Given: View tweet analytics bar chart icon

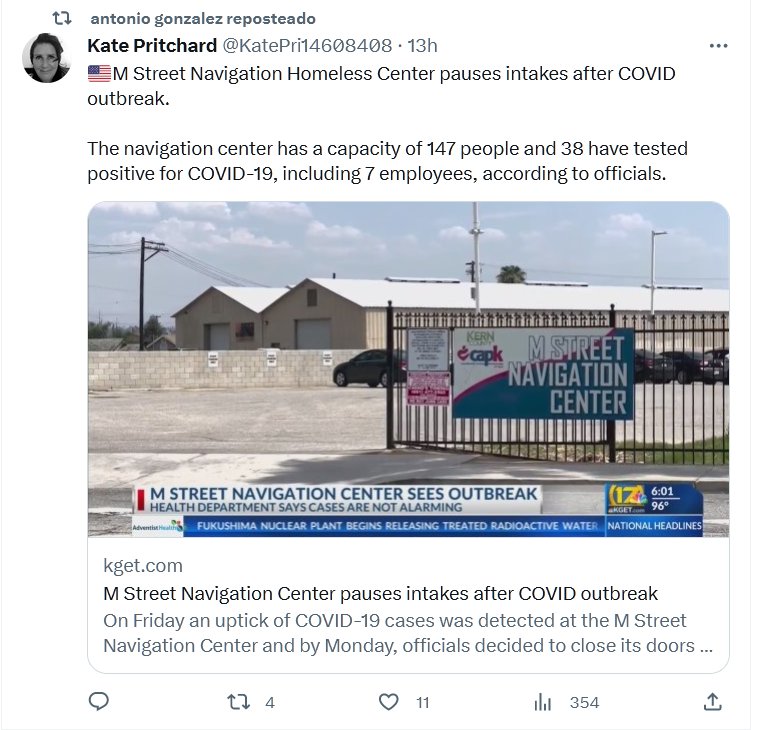Looking at the screenshot, I should click(x=542, y=702).
